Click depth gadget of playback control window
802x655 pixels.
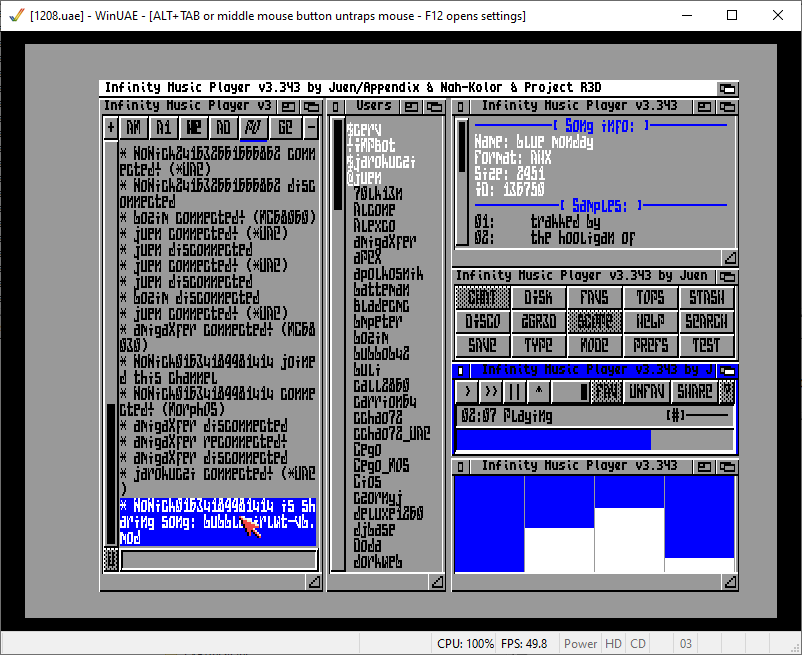727,371
